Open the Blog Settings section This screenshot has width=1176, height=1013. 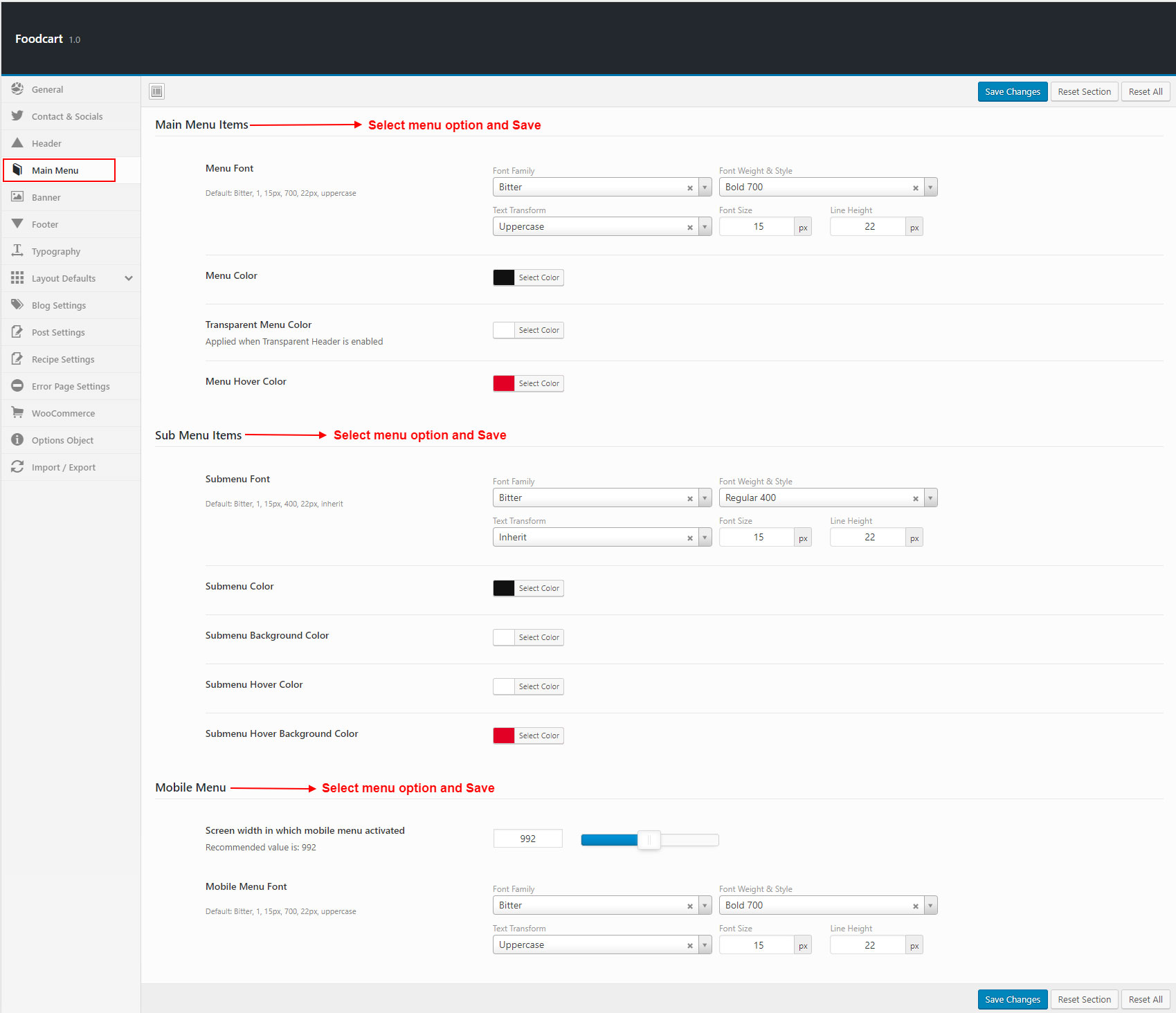click(71, 305)
